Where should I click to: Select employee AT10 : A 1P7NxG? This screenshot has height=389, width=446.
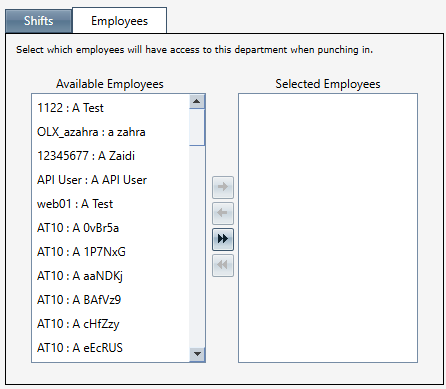pos(110,252)
